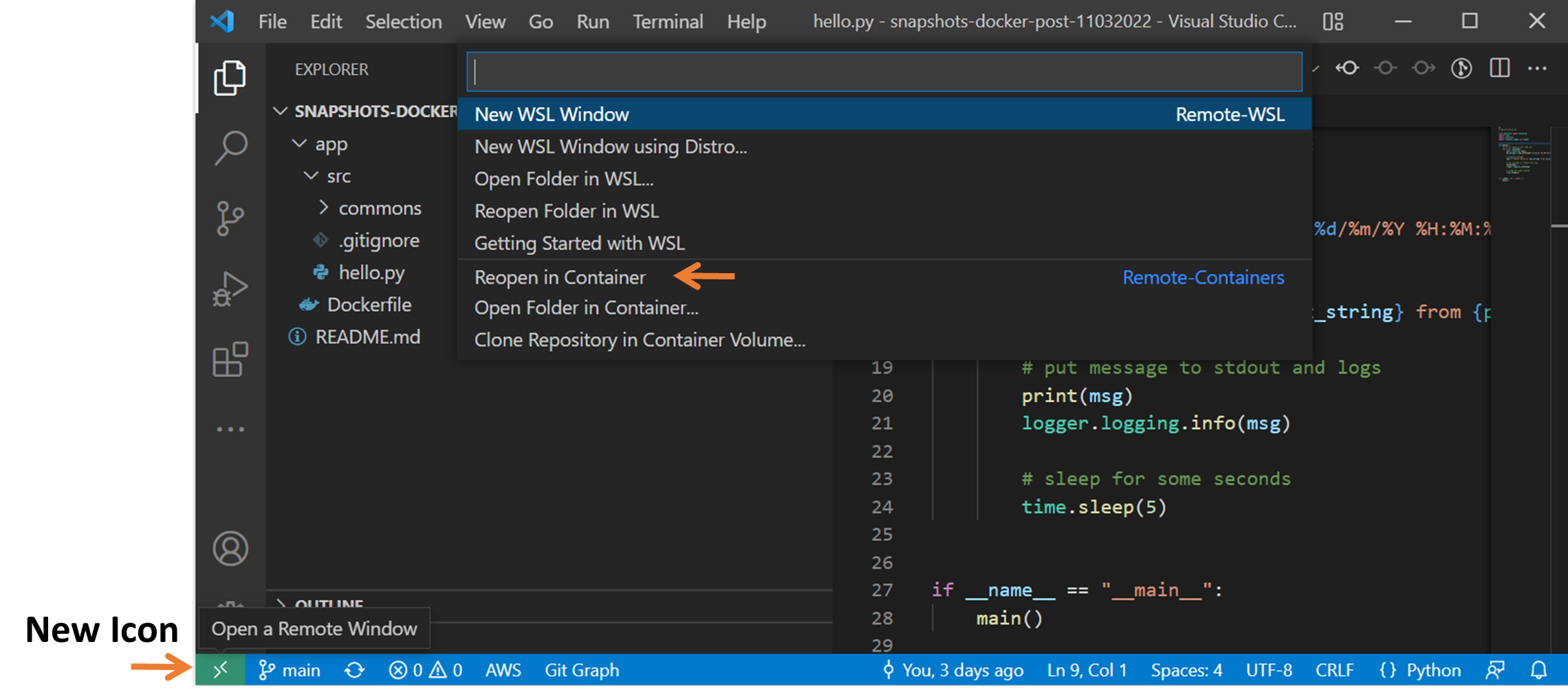This screenshot has height=695, width=1568.
Task: Select Getting Started with WSL
Action: (x=884, y=244)
